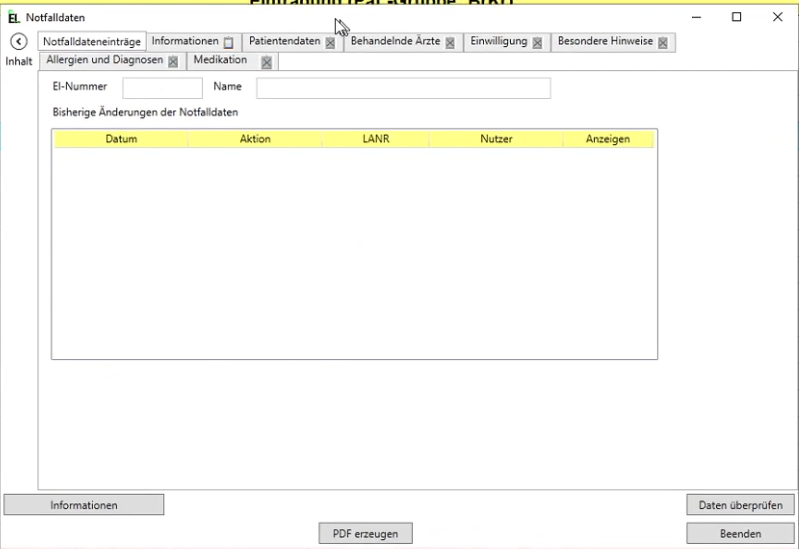Viewport: 799px width, 549px height.
Task: Click the X icon on Behandelnde Ärzte tab
Action: [450, 43]
